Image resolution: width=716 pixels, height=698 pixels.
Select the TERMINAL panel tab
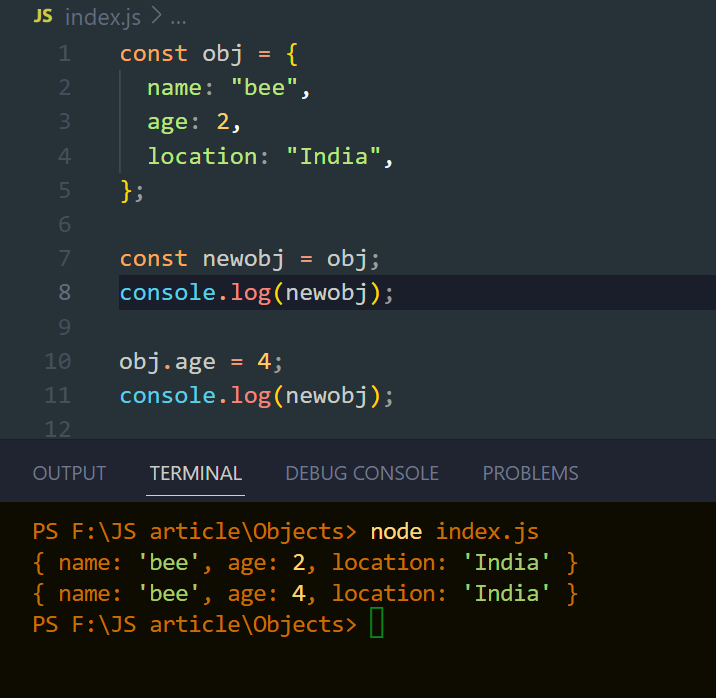[x=195, y=473]
